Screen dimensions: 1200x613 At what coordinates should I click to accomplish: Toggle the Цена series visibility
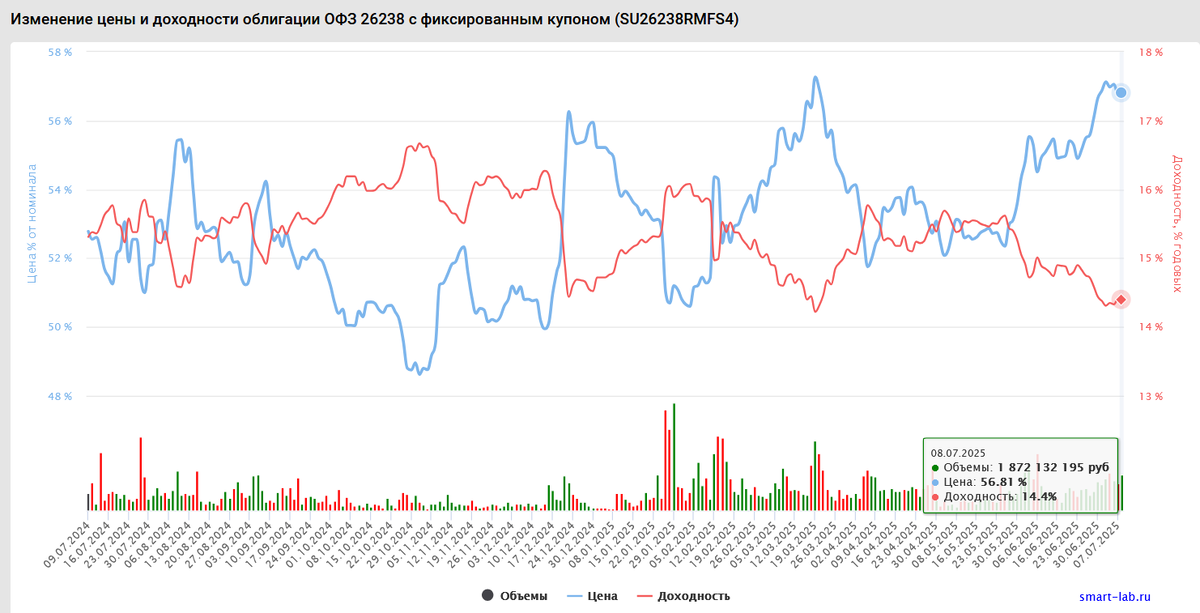[604, 594]
